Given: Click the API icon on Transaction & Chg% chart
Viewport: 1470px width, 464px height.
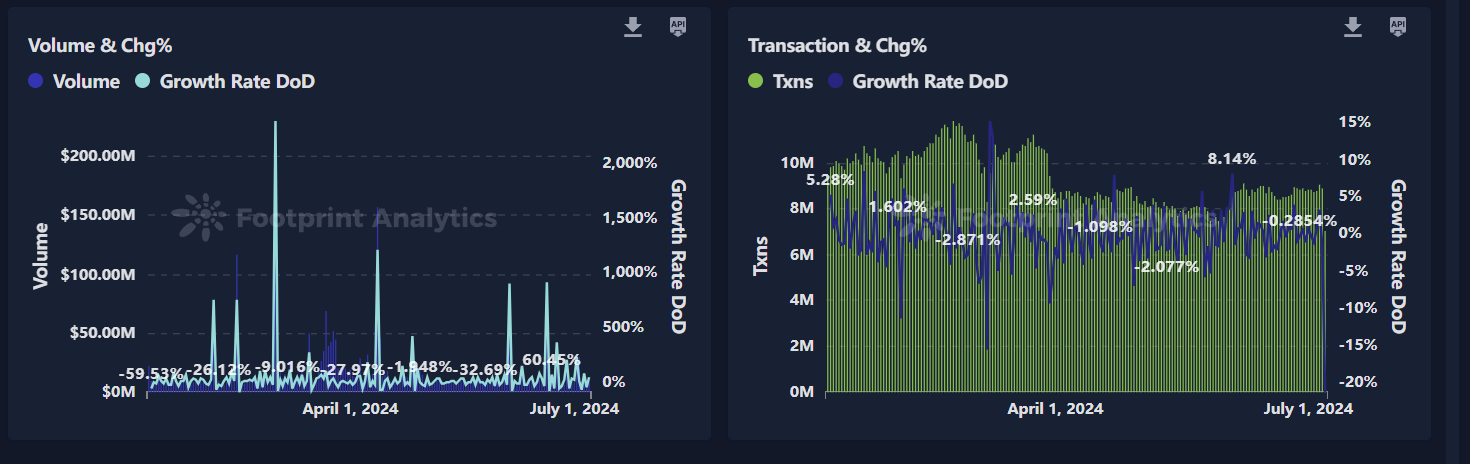Looking at the screenshot, I should coord(1398,27).
